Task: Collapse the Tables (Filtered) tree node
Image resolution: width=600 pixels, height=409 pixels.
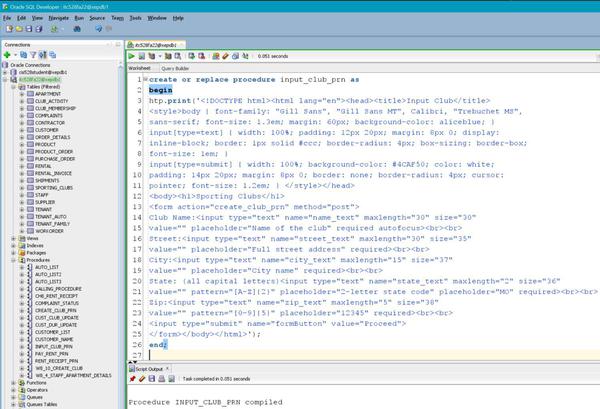Action: tap(13, 87)
